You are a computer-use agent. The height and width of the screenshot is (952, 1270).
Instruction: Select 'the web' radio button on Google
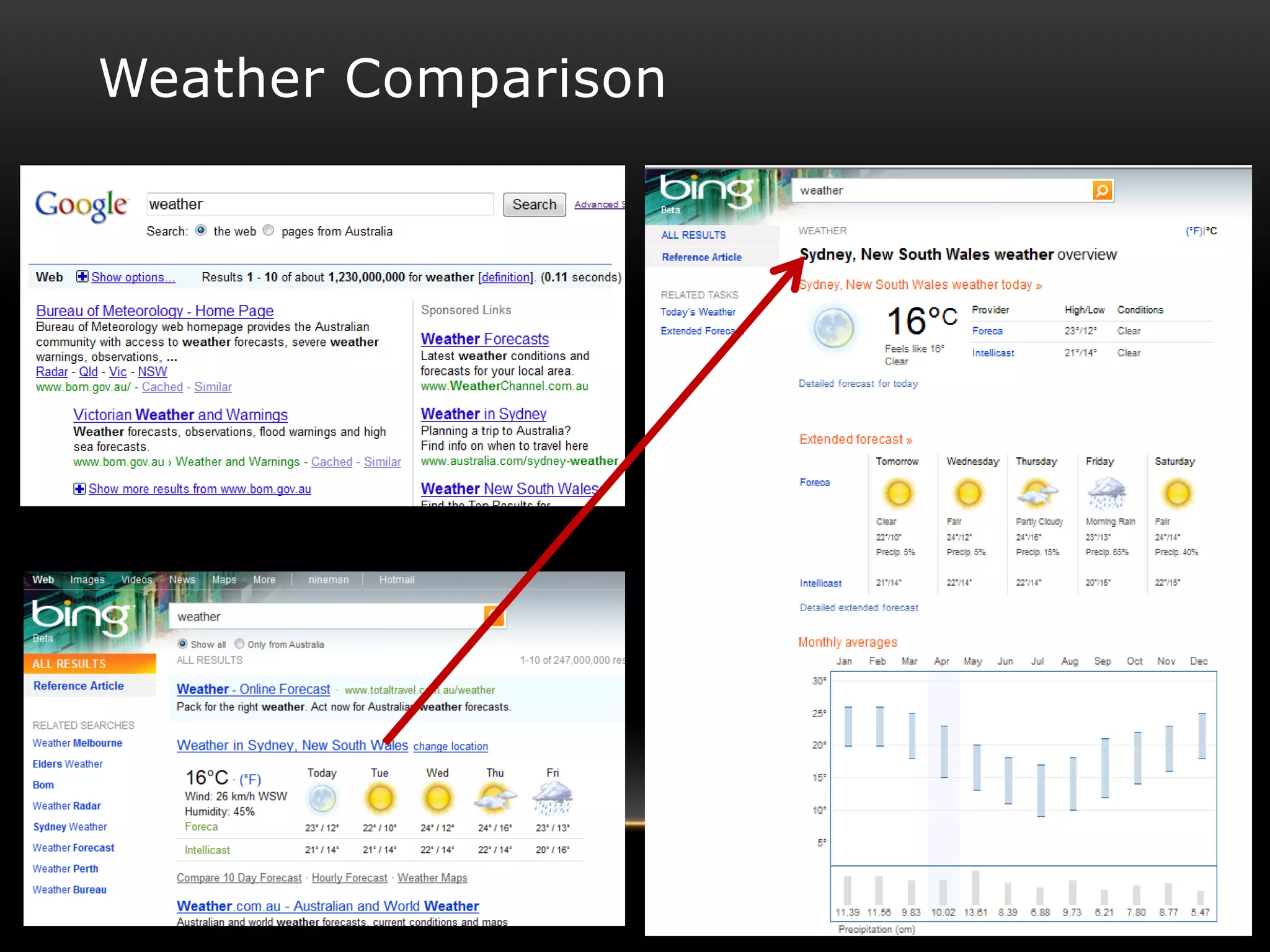201,231
